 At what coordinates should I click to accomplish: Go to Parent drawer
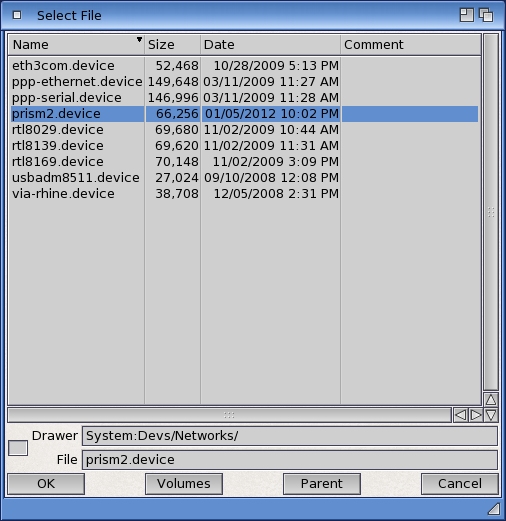(322, 484)
